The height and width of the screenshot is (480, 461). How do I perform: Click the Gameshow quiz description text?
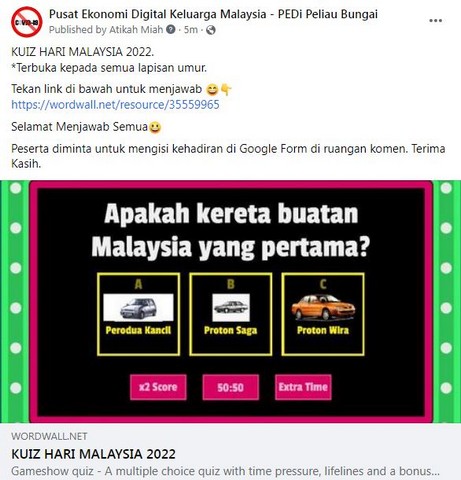(225, 471)
